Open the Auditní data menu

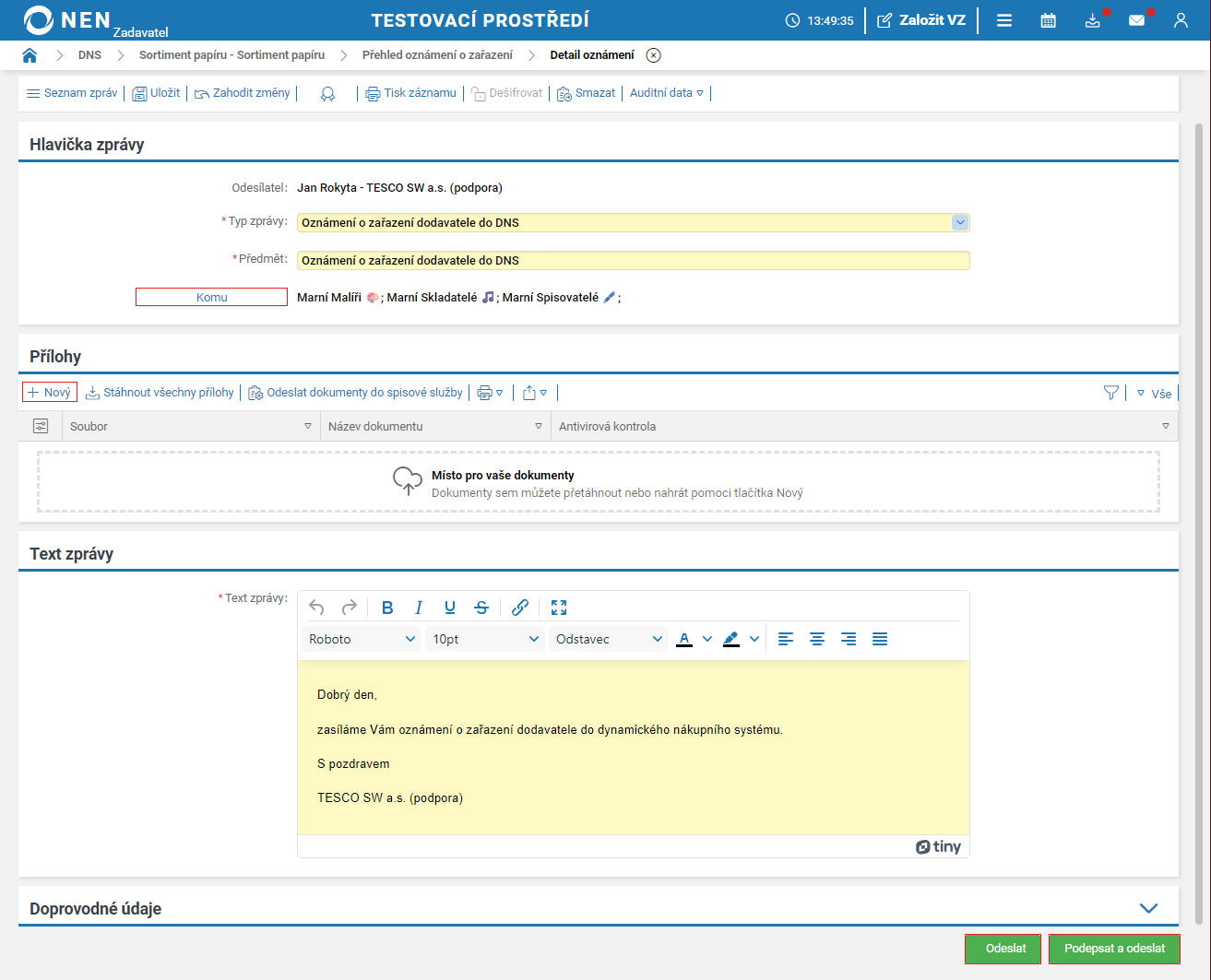(x=666, y=93)
